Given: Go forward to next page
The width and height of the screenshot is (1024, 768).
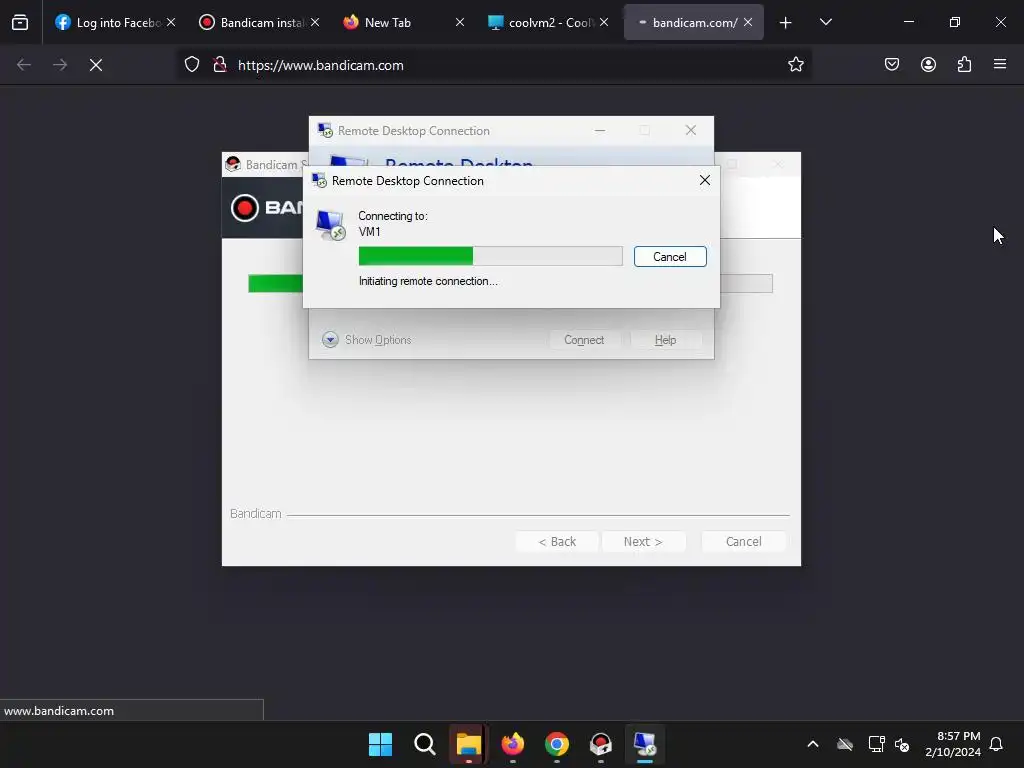Looking at the screenshot, I should coord(60,65).
